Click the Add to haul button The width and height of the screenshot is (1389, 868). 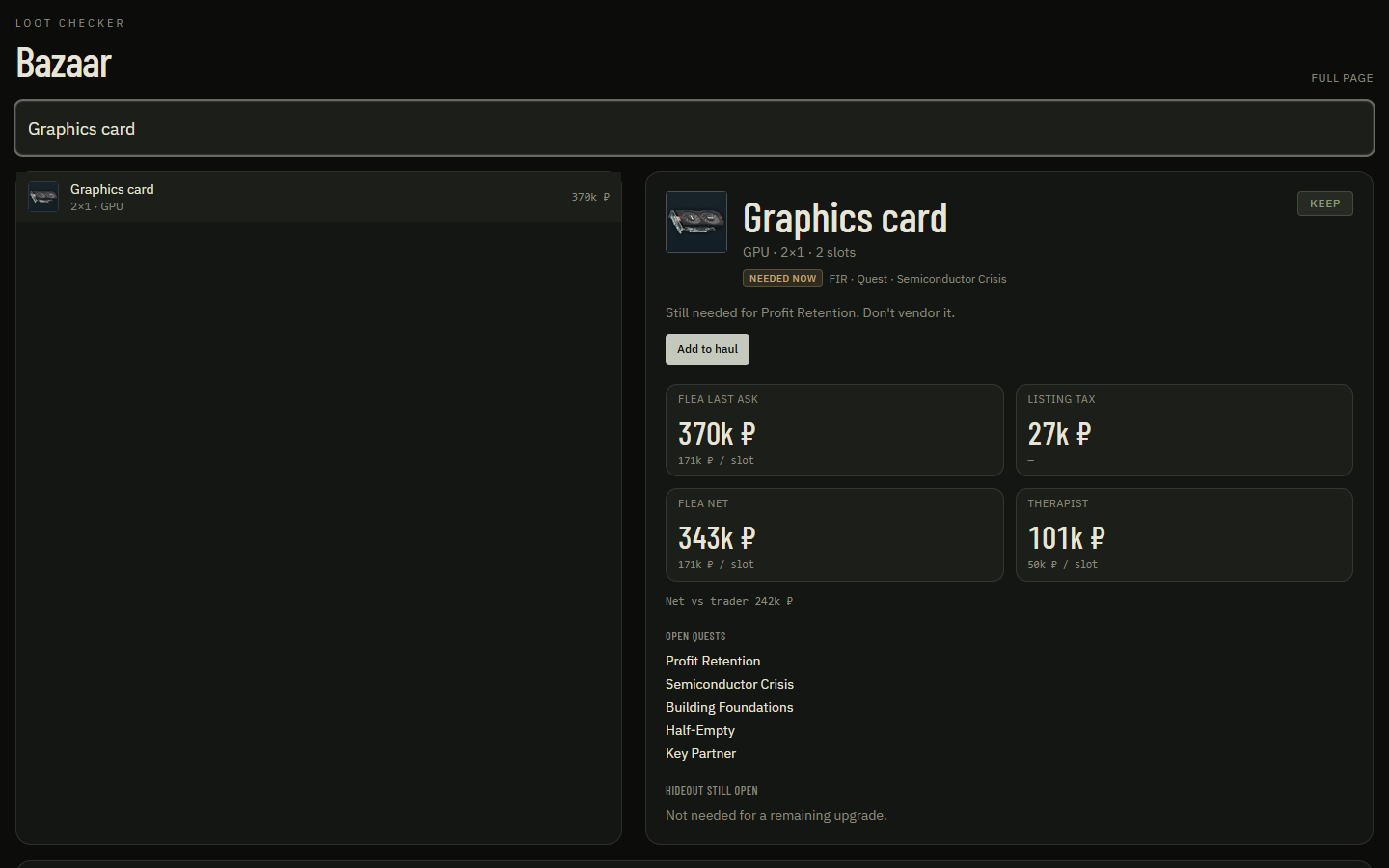707,349
